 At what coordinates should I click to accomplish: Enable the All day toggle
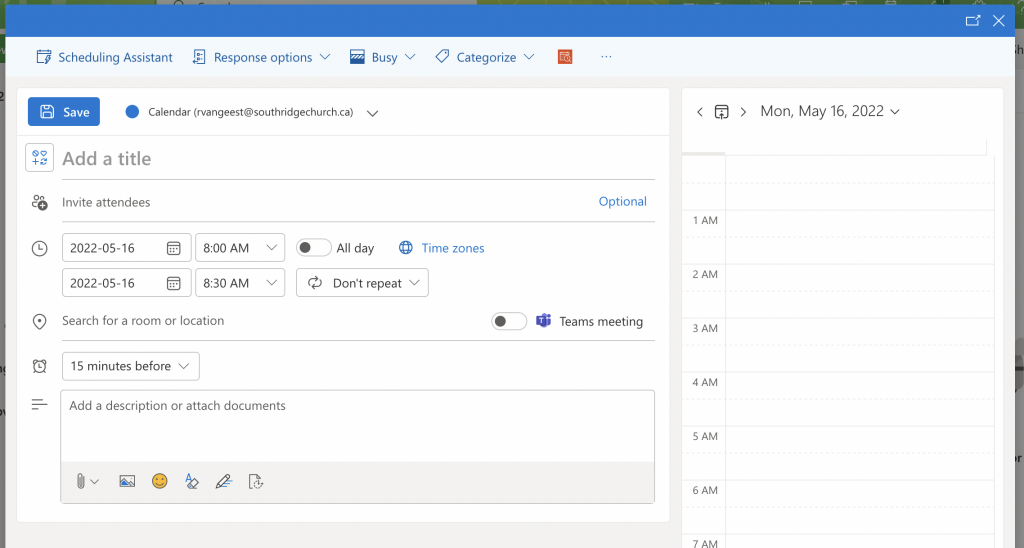pos(313,248)
